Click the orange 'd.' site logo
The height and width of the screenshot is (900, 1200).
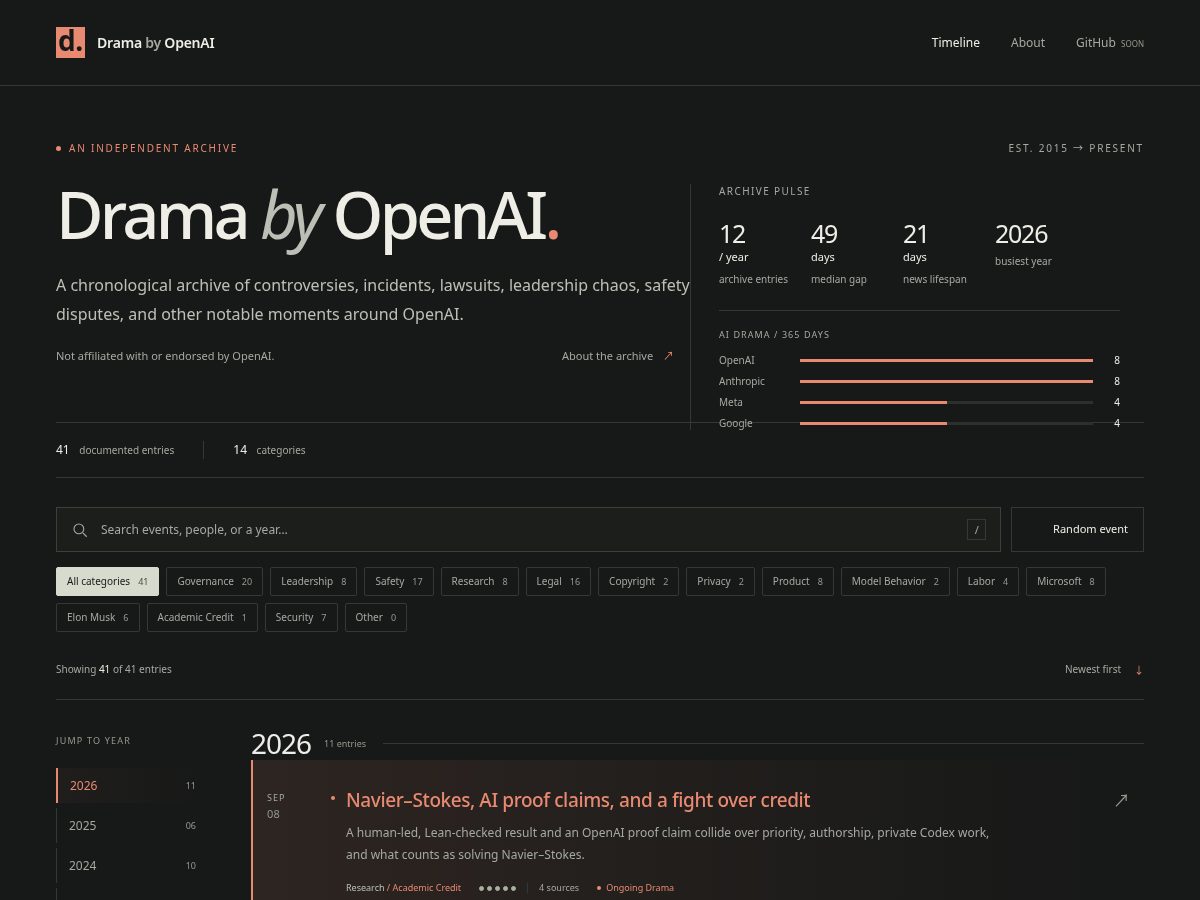pyautogui.click(x=70, y=43)
